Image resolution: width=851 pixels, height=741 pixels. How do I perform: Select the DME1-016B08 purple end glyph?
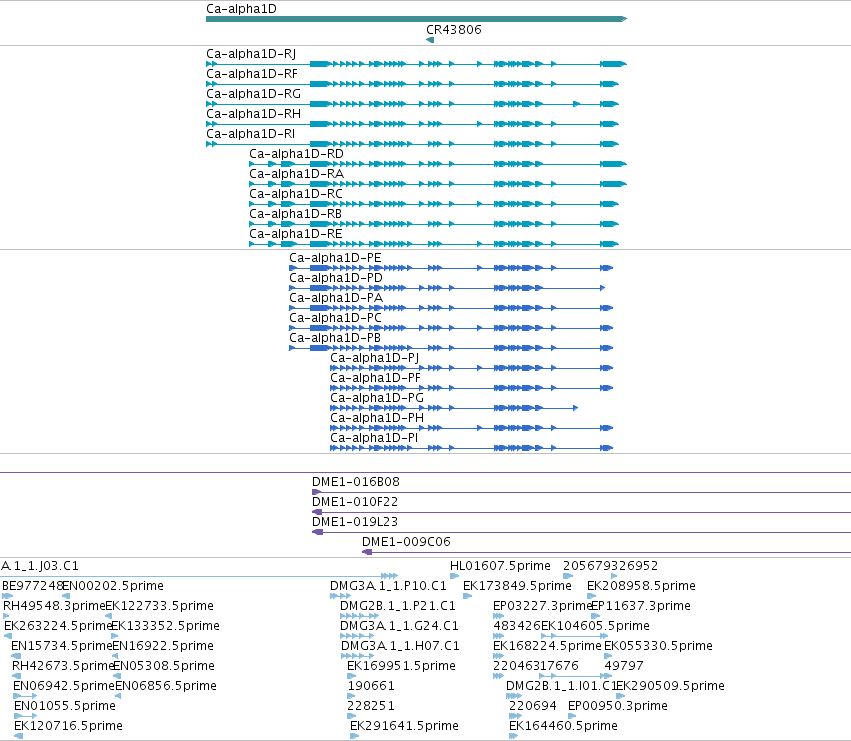(316, 492)
